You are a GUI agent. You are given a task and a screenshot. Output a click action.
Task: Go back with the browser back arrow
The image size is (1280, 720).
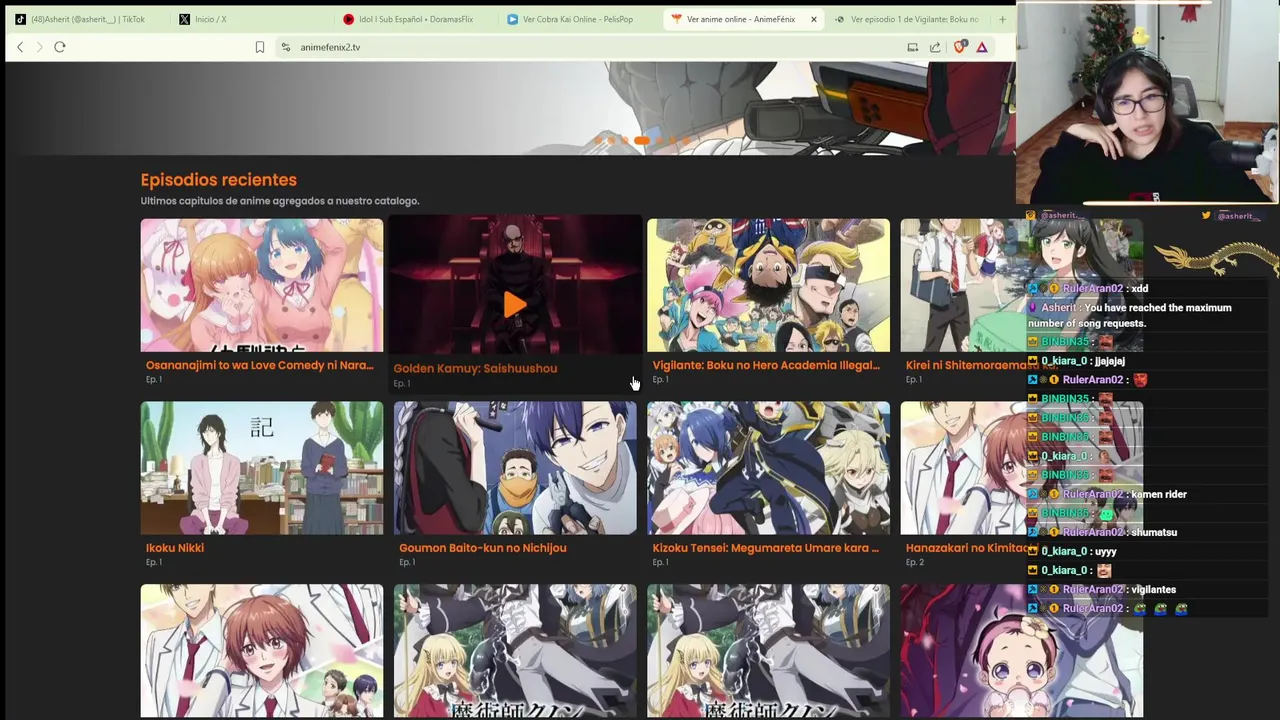pyautogui.click(x=20, y=47)
